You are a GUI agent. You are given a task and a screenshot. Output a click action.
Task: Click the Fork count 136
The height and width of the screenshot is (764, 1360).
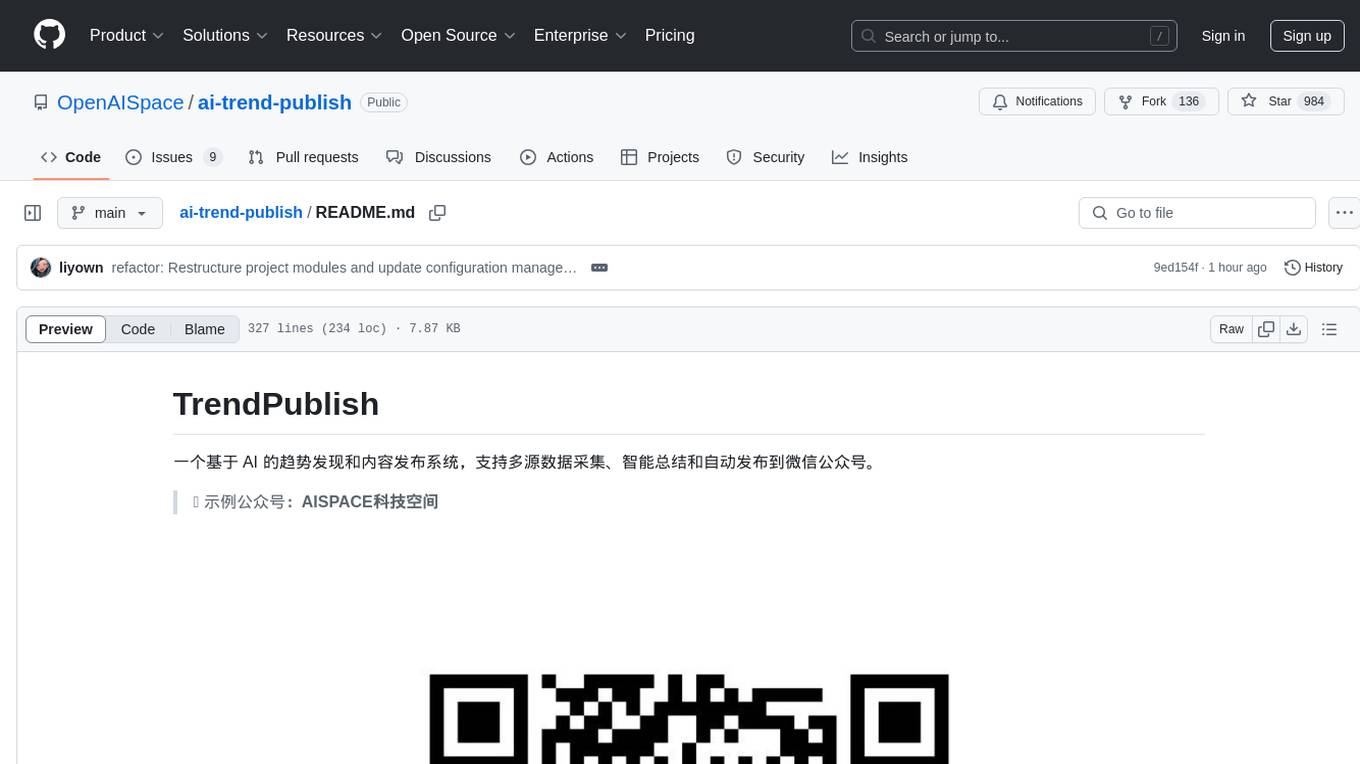tap(1189, 102)
